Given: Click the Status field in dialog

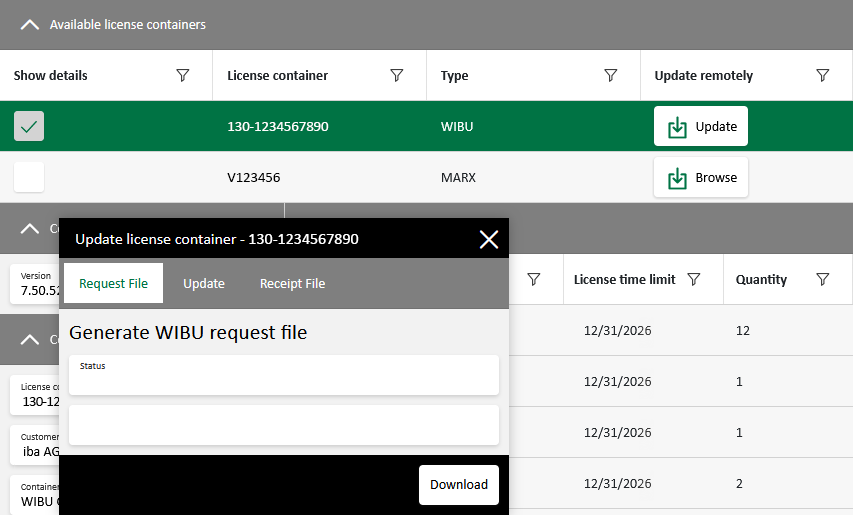Looking at the screenshot, I should click(x=283, y=376).
